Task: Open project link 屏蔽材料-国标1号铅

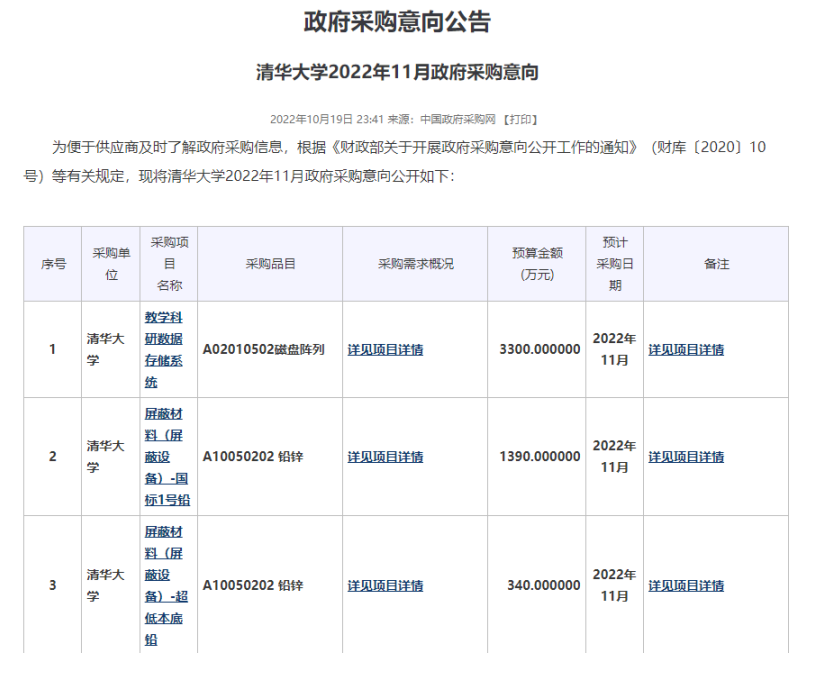Action: click(167, 457)
